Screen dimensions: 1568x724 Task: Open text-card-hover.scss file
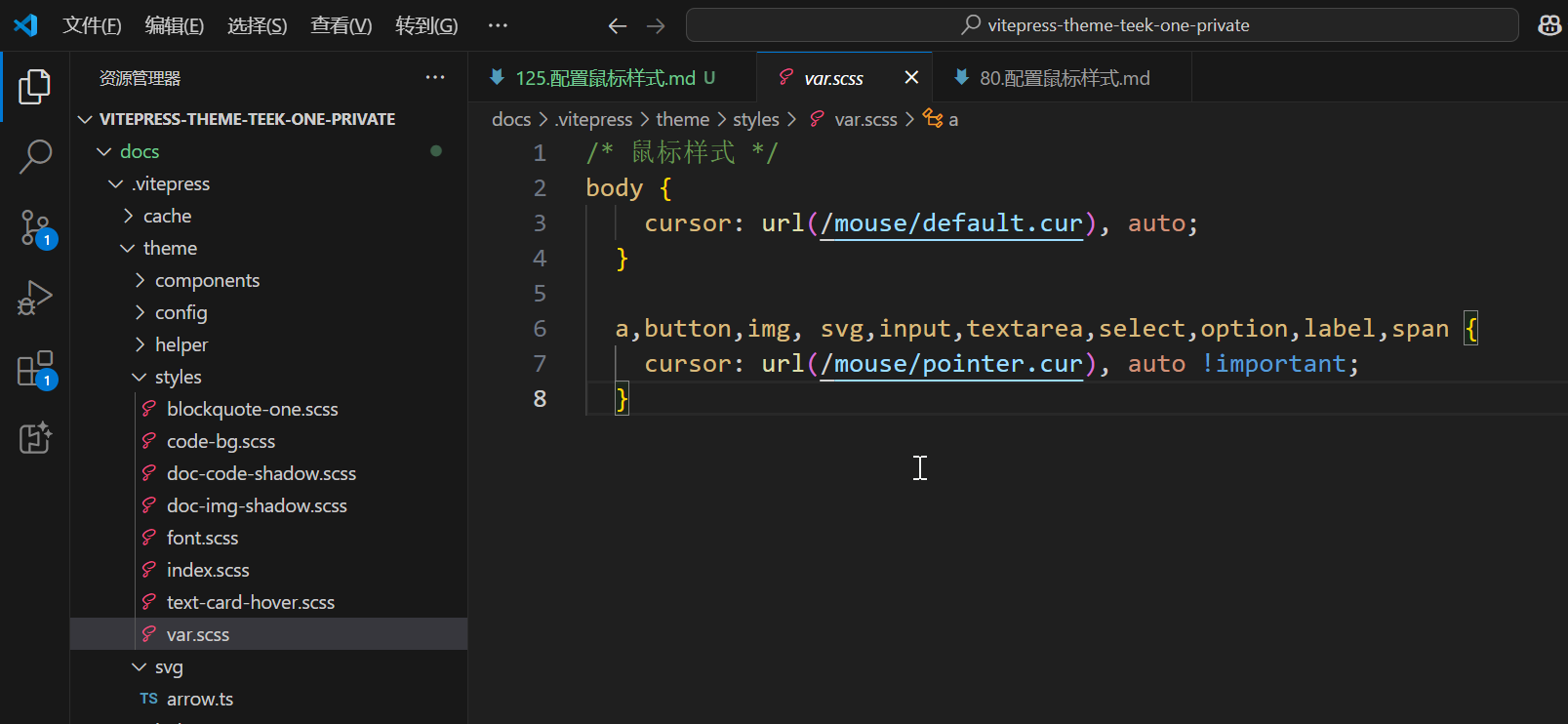click(x=268, y=602)
